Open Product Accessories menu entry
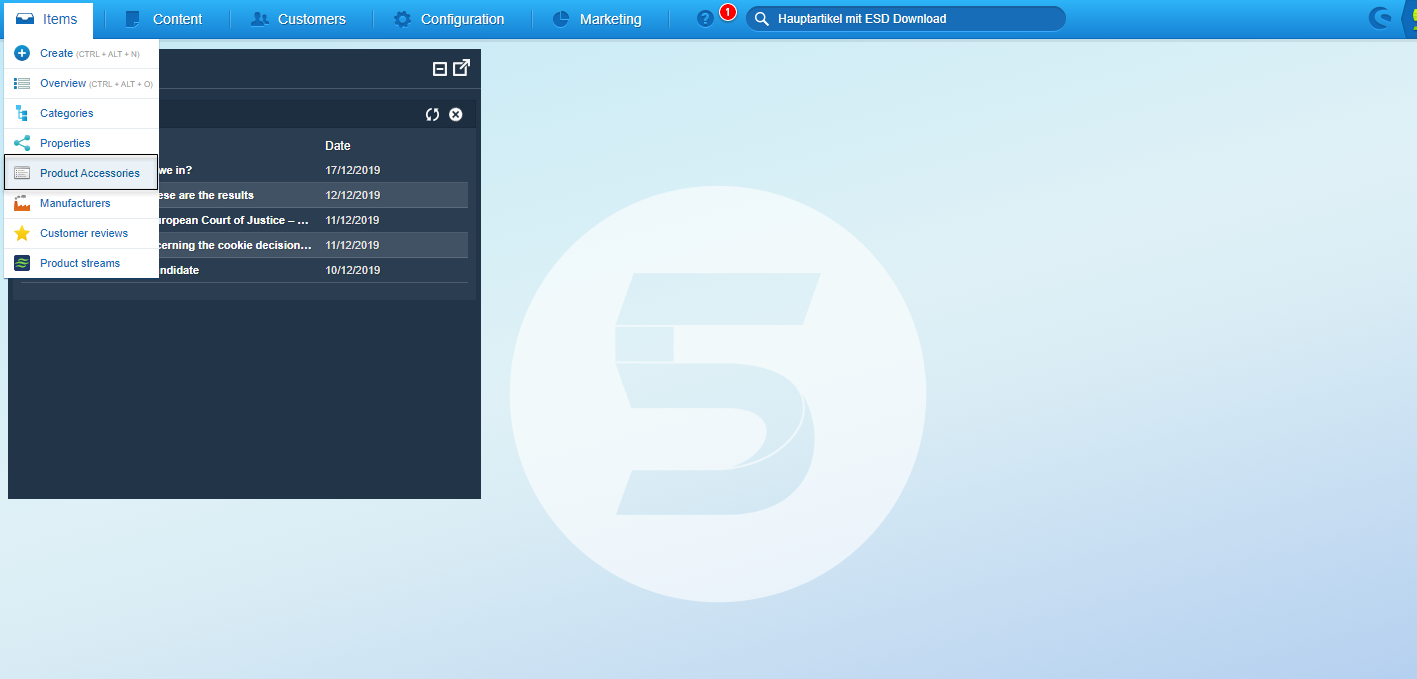 81,173
